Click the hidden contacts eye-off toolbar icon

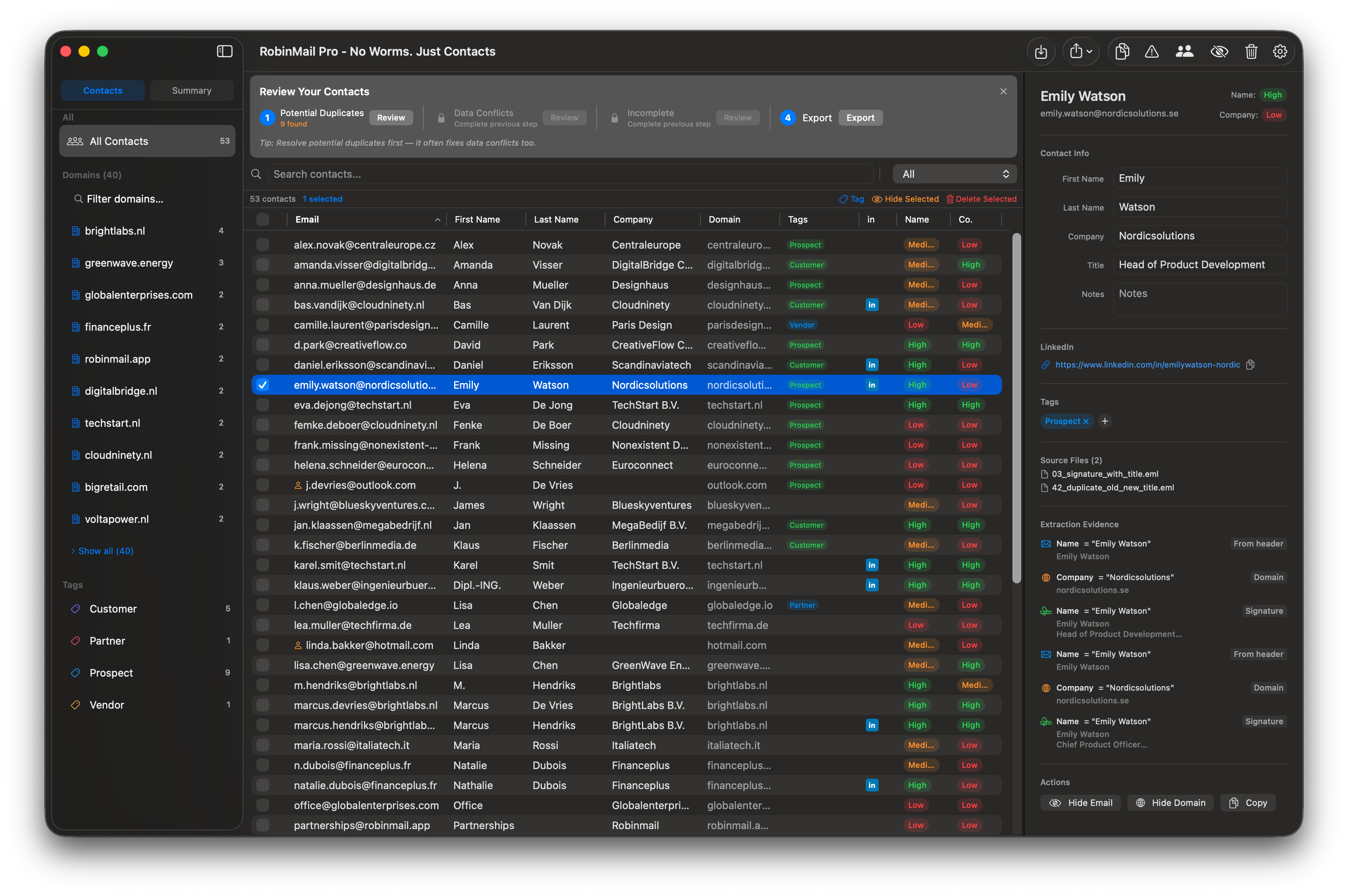[x=1219, y=51]
